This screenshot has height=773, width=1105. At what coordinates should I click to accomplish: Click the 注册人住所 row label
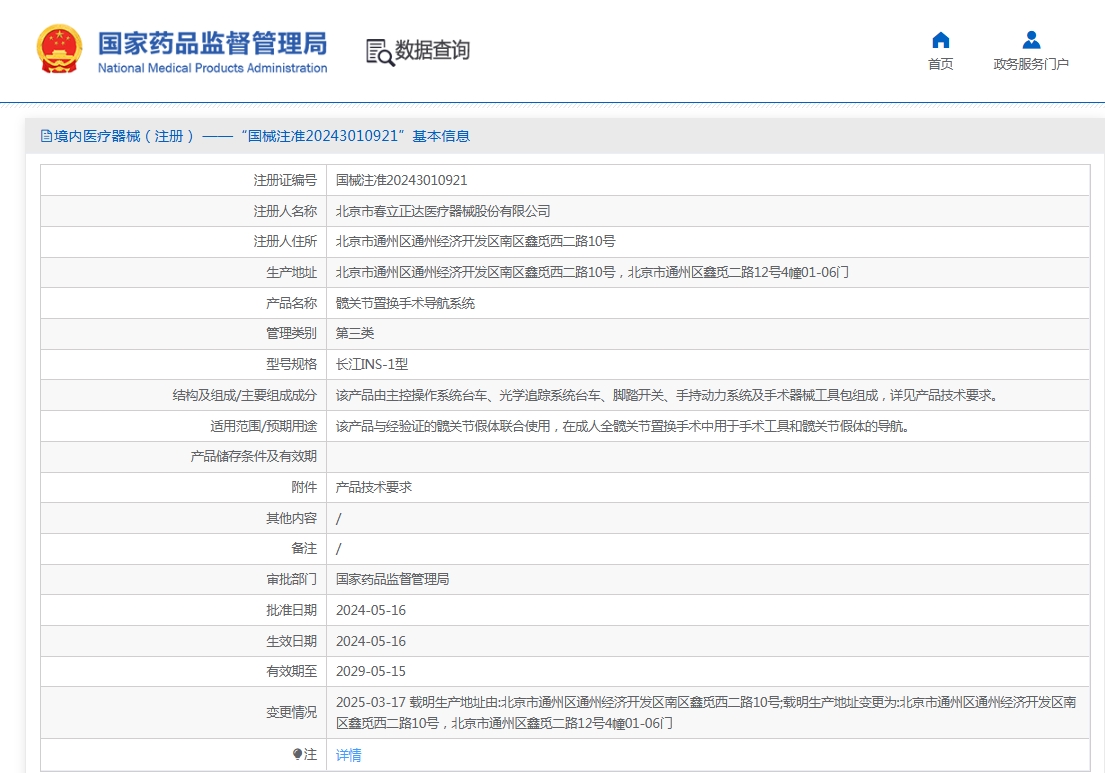pyautogui.click(x=285, y=242)
